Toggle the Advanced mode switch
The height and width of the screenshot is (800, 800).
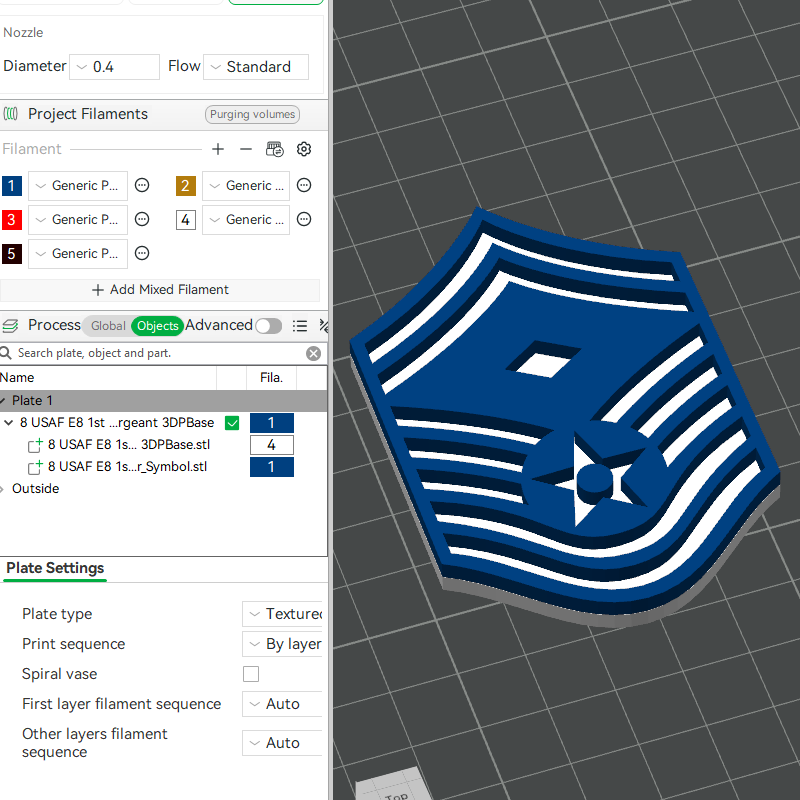269,326
